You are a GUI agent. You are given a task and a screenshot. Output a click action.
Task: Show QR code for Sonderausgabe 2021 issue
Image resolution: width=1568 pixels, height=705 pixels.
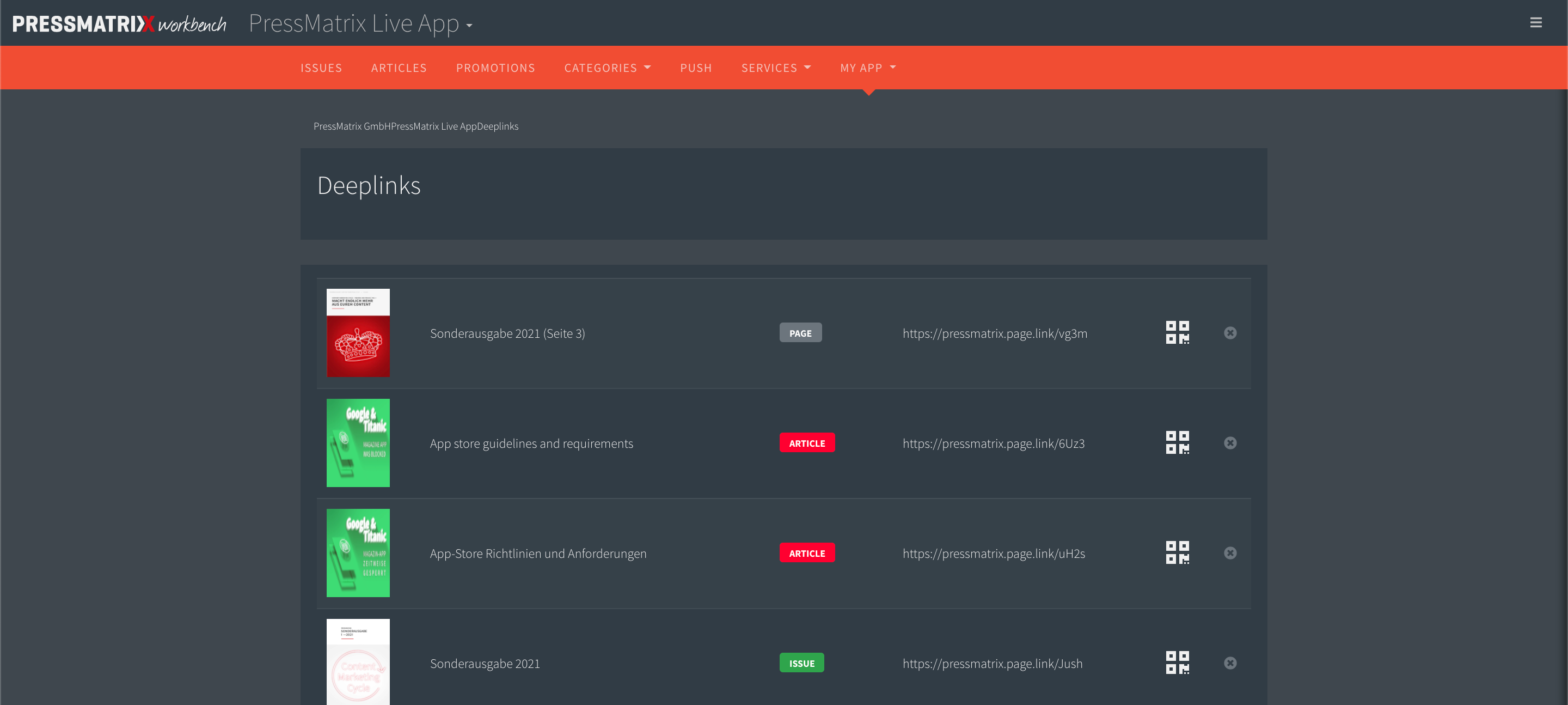click(x=1177, y=663)
